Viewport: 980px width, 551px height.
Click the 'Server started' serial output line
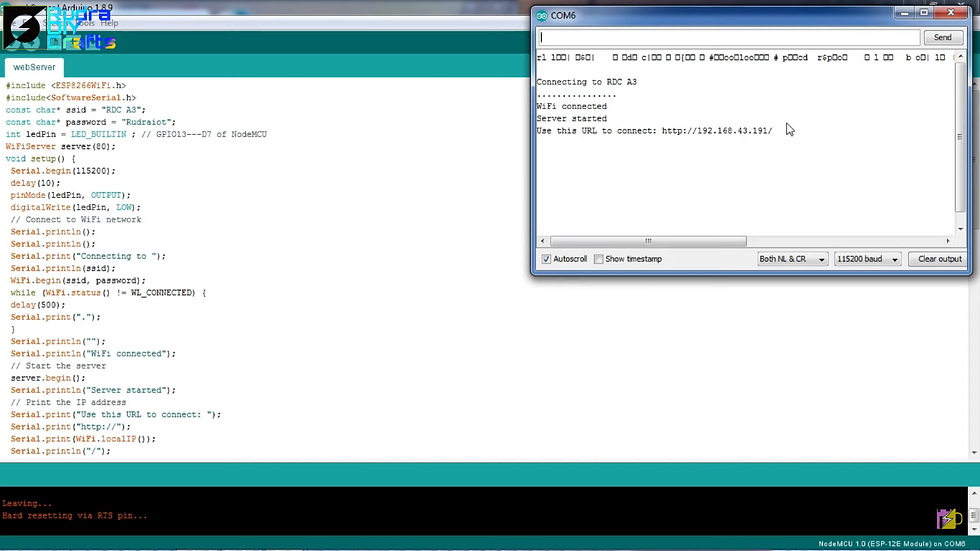point(571,119)
